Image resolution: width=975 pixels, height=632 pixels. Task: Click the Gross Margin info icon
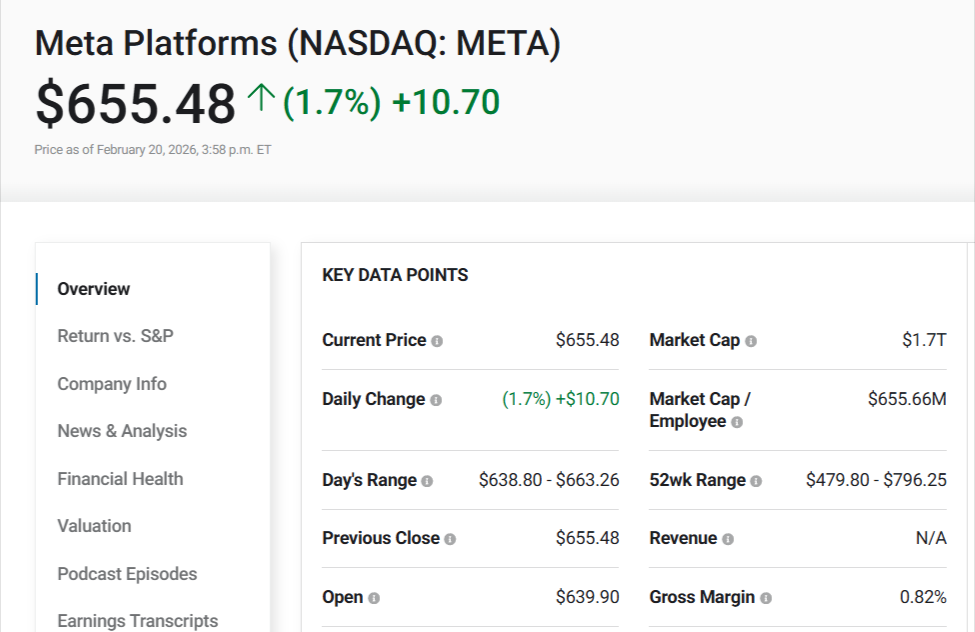pyautogui.click(x=766, y=597)
